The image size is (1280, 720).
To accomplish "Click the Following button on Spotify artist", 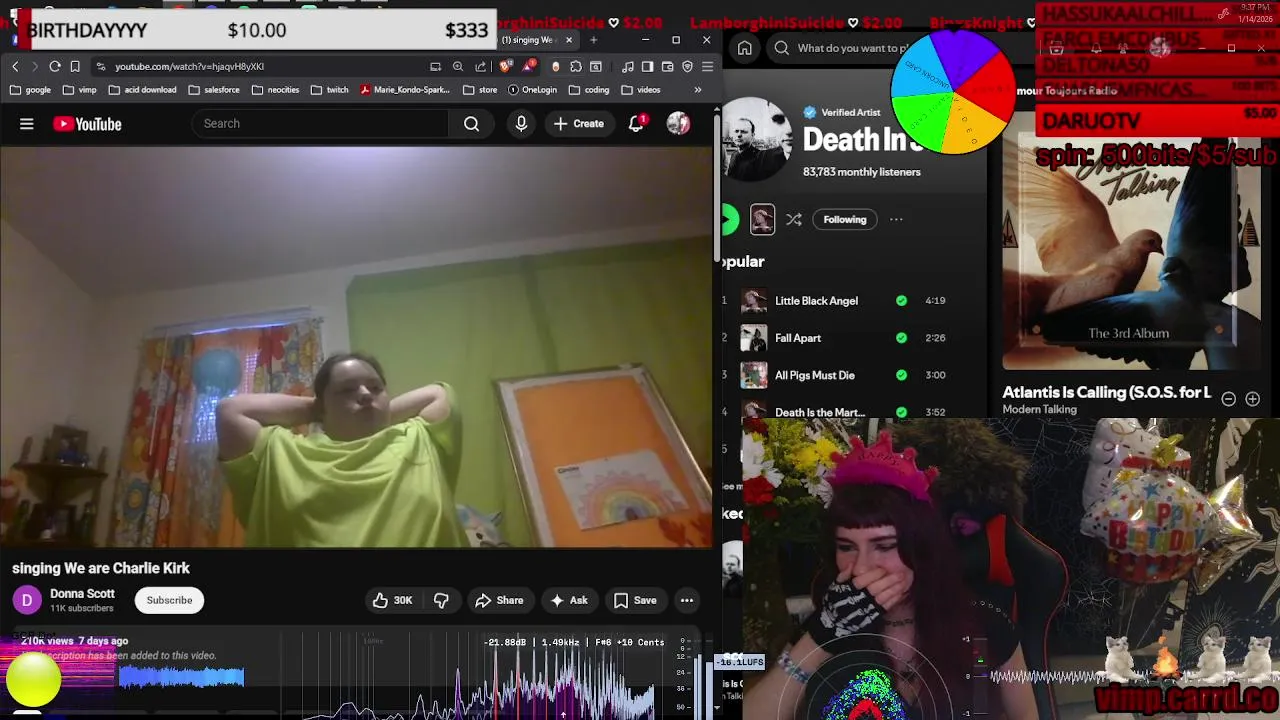I will point(845,219).
